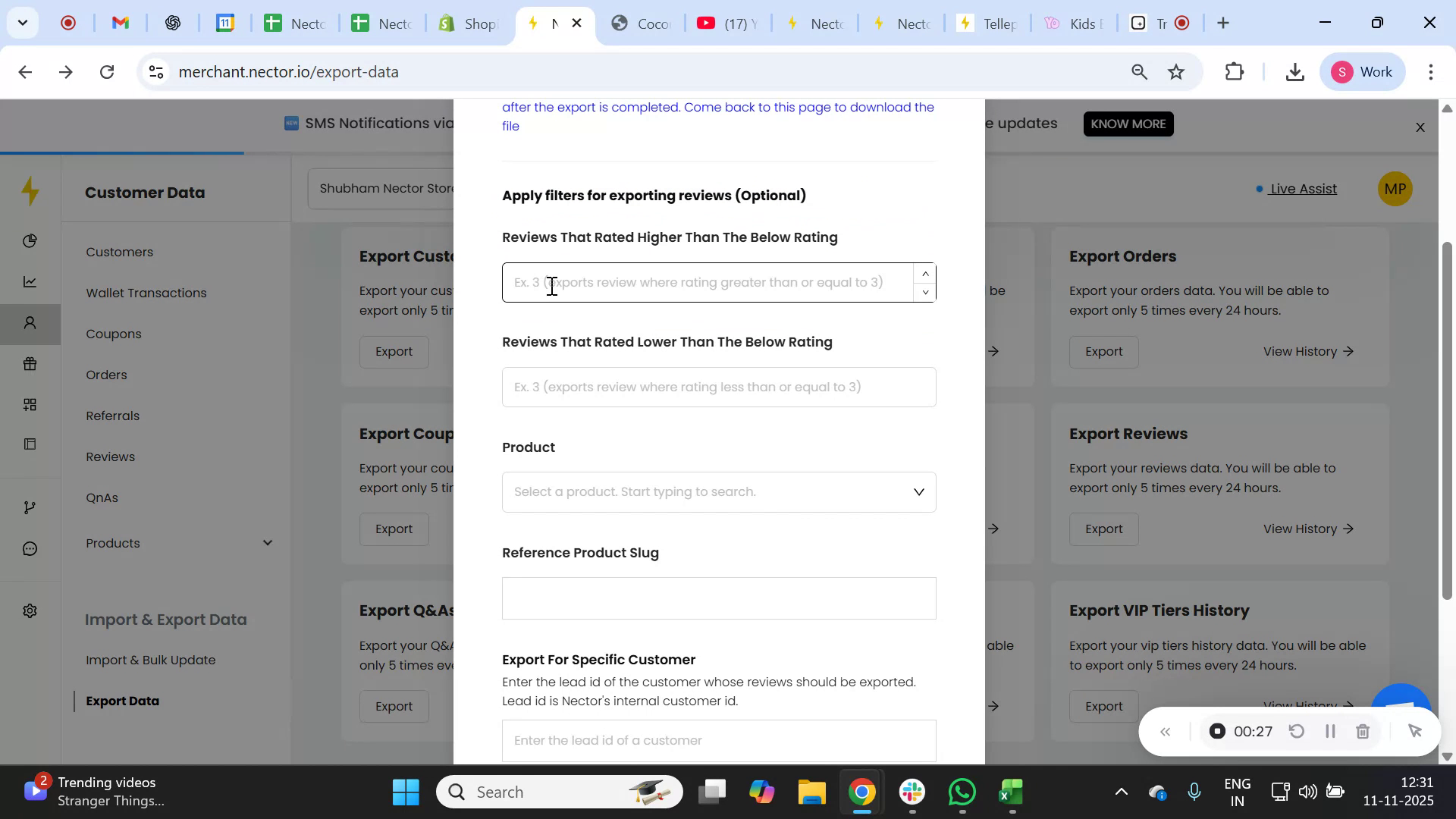Image resolution: width=1456 pixels, height=819 pixels.
Task: Click the customer lead id input field
Action: click(x=718, y=739)
